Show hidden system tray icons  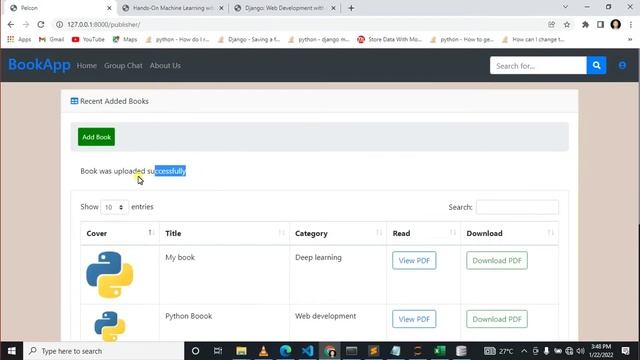(524, 351)
